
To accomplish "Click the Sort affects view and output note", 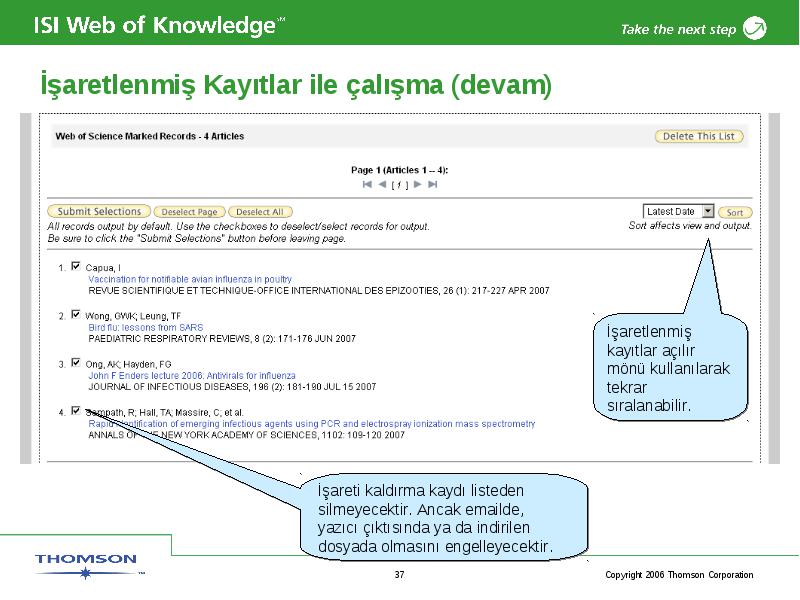I will click(690, 226).
